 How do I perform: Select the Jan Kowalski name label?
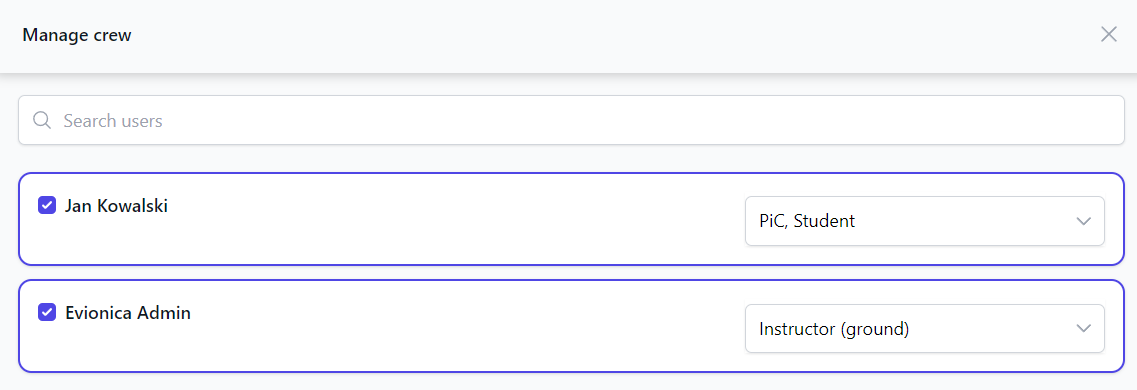(116, 206)
